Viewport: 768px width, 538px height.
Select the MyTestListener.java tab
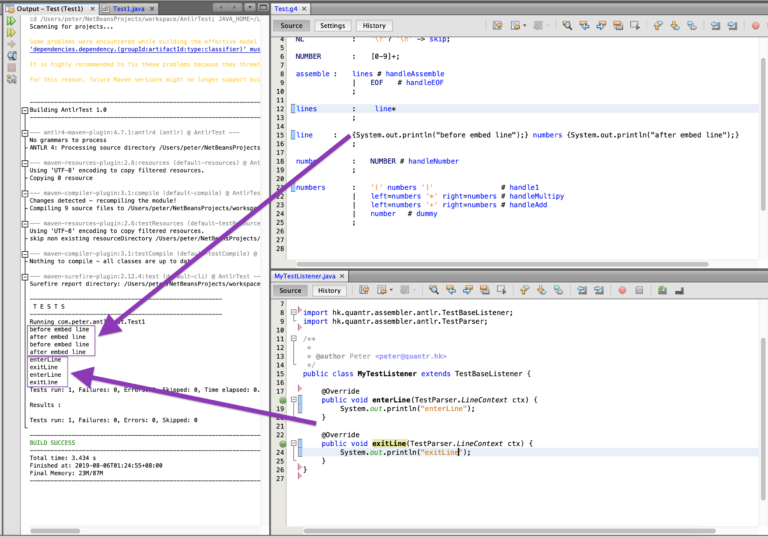click(x=305, y=276)
